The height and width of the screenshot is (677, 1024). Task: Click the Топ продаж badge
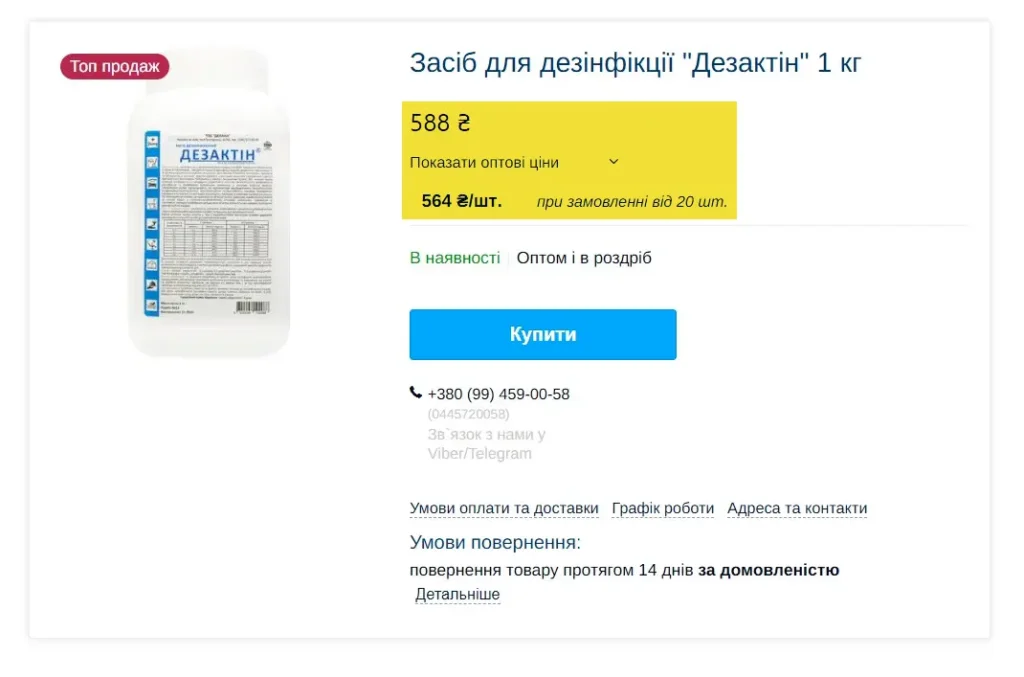pyautogui.click(x=115, y=67)
